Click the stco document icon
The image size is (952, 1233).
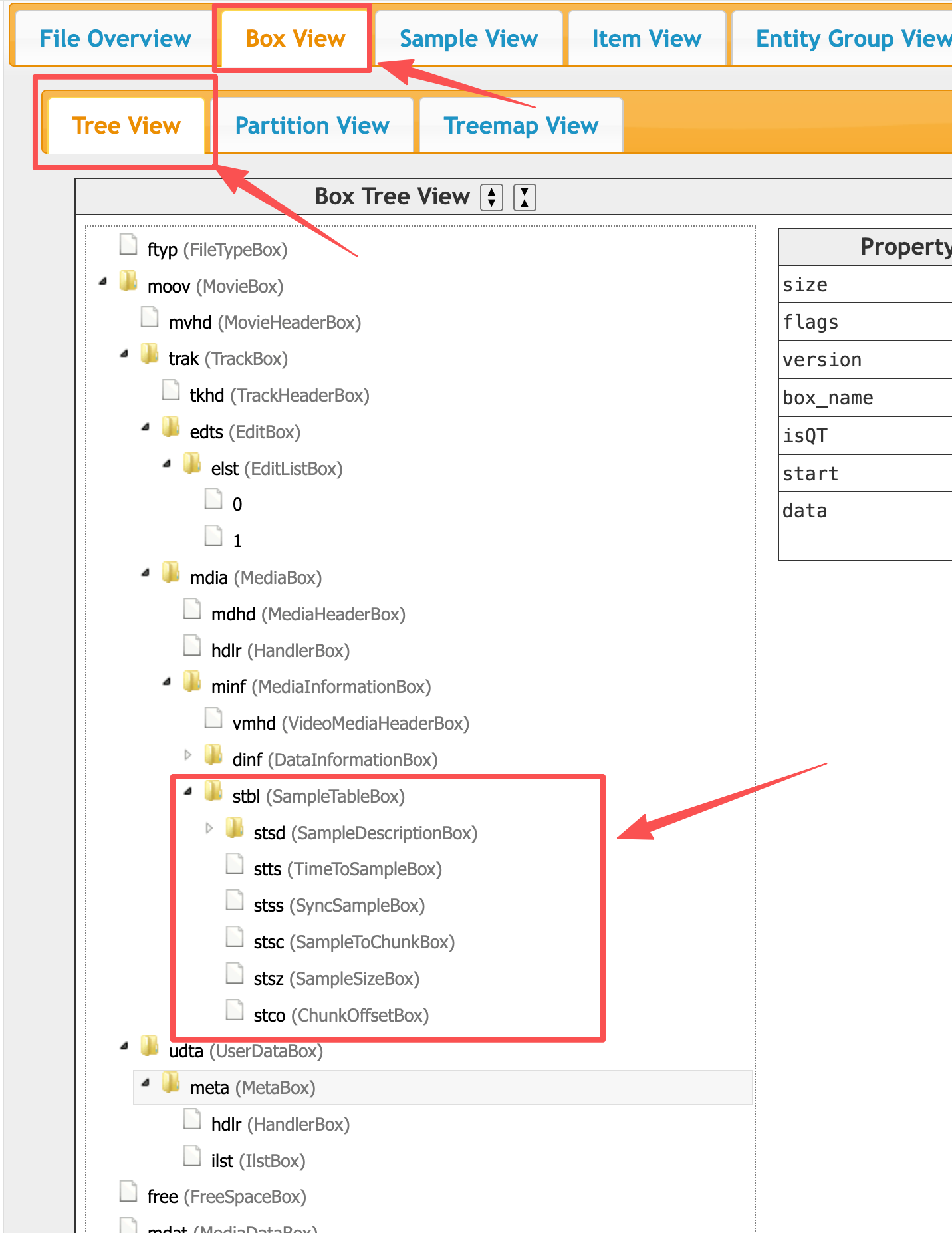click(235, 1010)
